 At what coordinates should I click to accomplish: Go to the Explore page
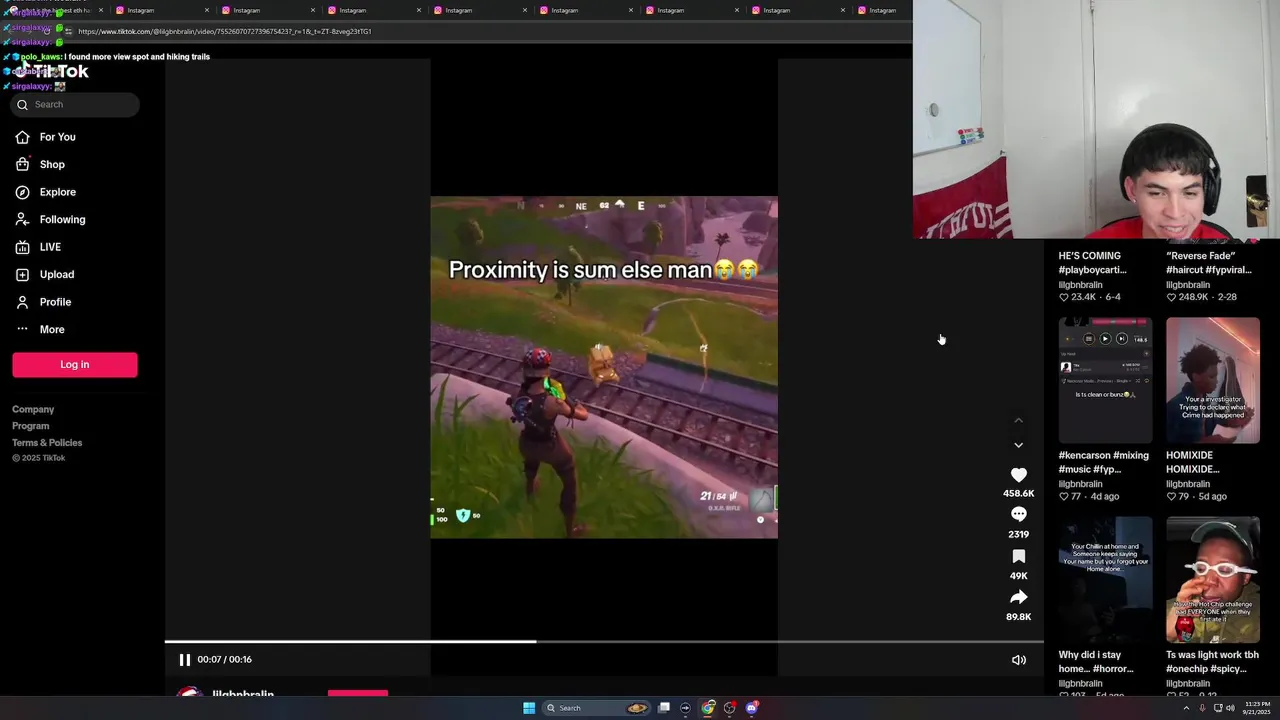(57, 192)
